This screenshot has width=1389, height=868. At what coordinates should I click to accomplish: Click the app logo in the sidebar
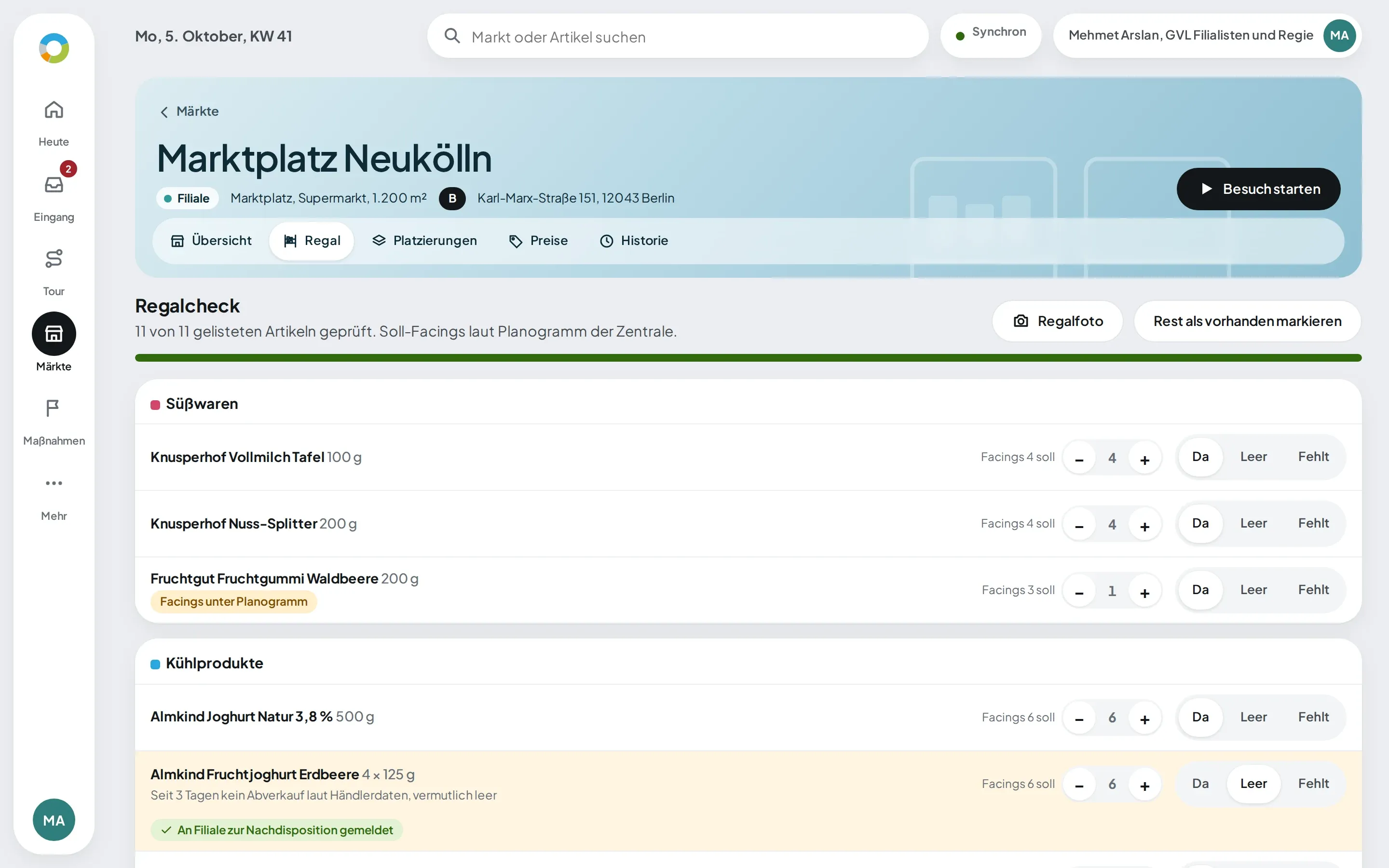[54, 48]
